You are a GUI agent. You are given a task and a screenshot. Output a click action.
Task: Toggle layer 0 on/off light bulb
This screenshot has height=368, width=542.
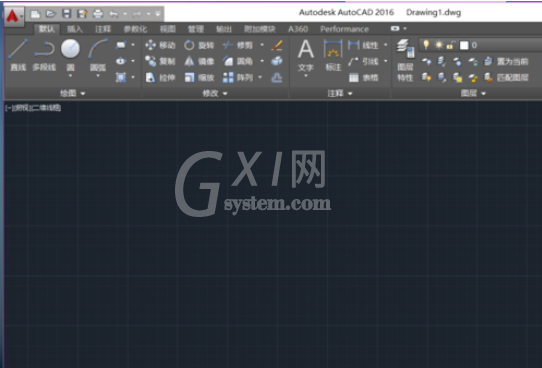point(426,45)
